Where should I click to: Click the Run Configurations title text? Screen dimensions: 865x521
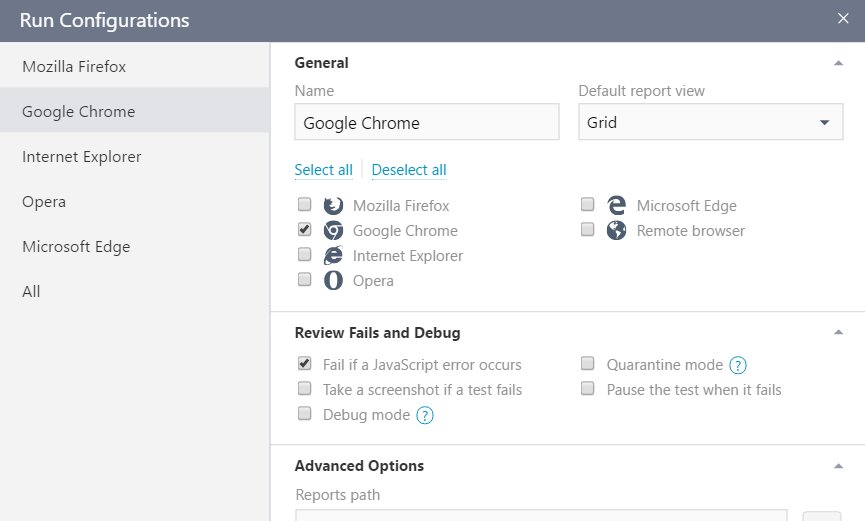[104, 20]
